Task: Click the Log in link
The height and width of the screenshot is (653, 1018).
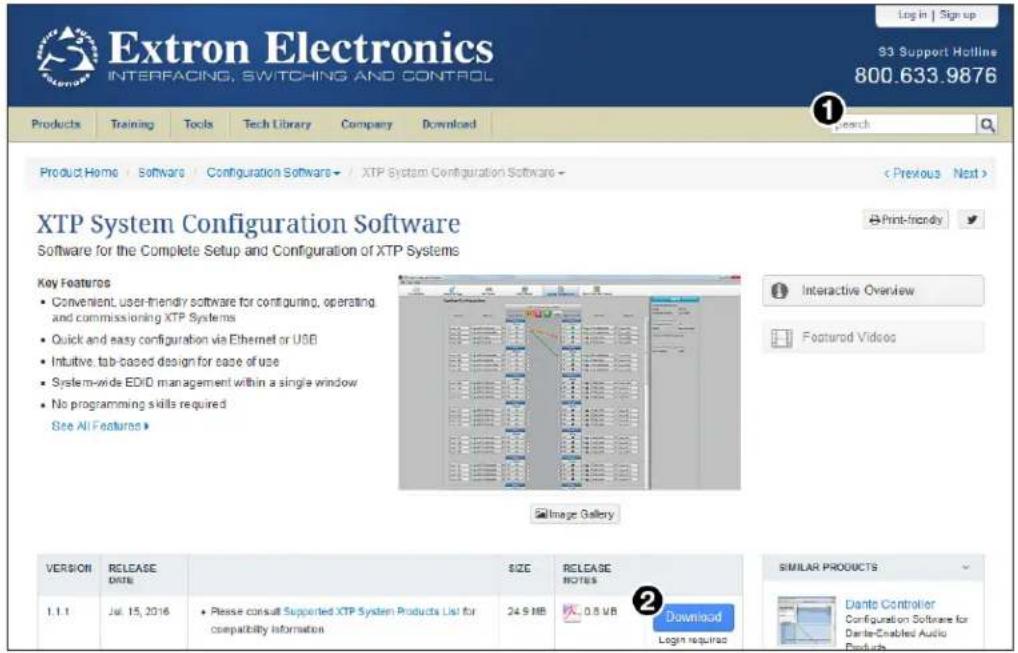Action: coord(912,15)
